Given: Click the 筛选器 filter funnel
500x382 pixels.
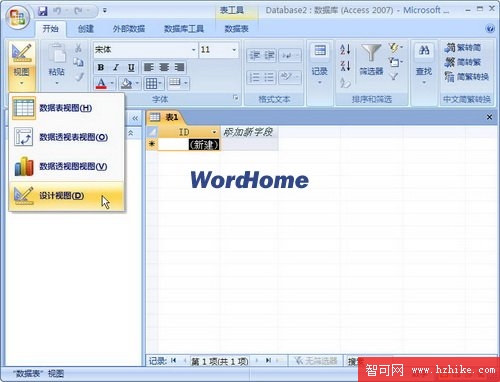Looking at the screenshot, I should click(x=371, y=60).
